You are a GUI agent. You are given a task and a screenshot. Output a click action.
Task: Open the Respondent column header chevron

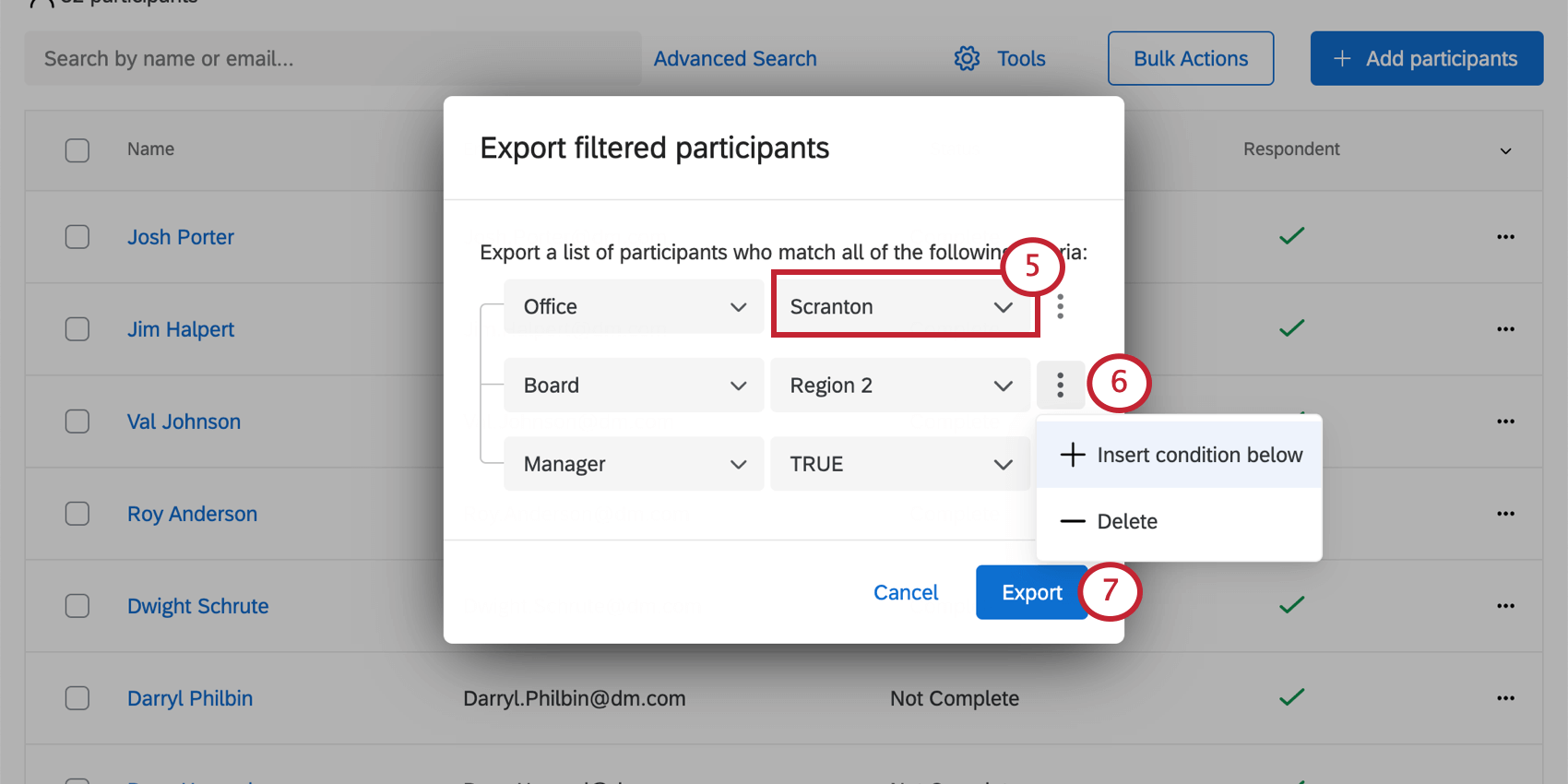pyautogui.click(x=1507, y=150)
